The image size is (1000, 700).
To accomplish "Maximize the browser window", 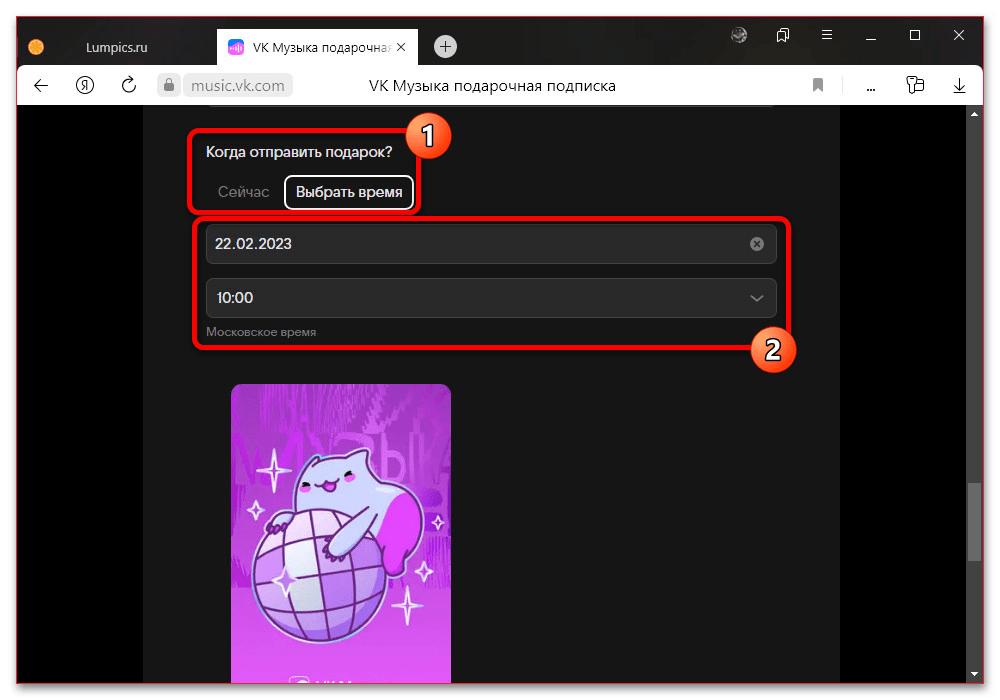I will [915, 35].
